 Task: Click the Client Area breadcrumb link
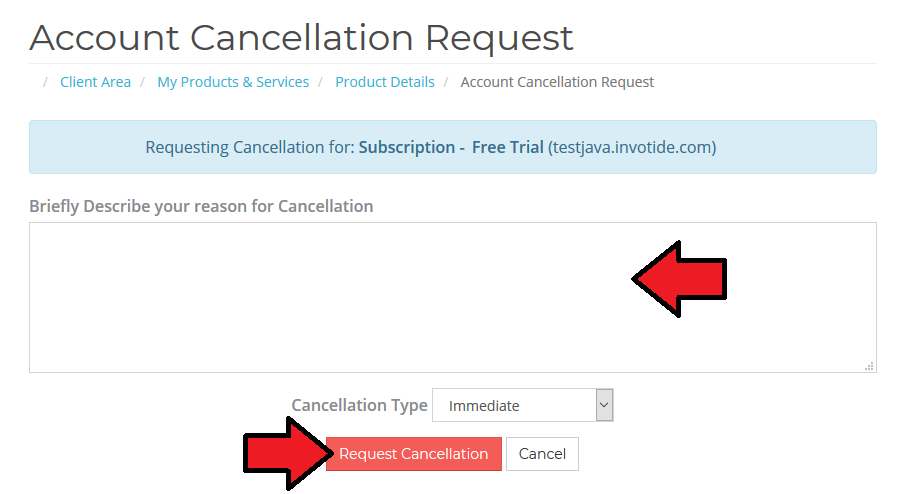tap(95, 82)
